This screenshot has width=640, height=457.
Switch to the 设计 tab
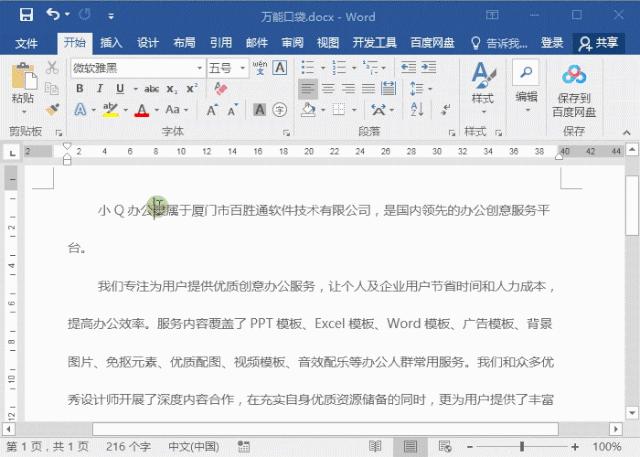(147, 42)
